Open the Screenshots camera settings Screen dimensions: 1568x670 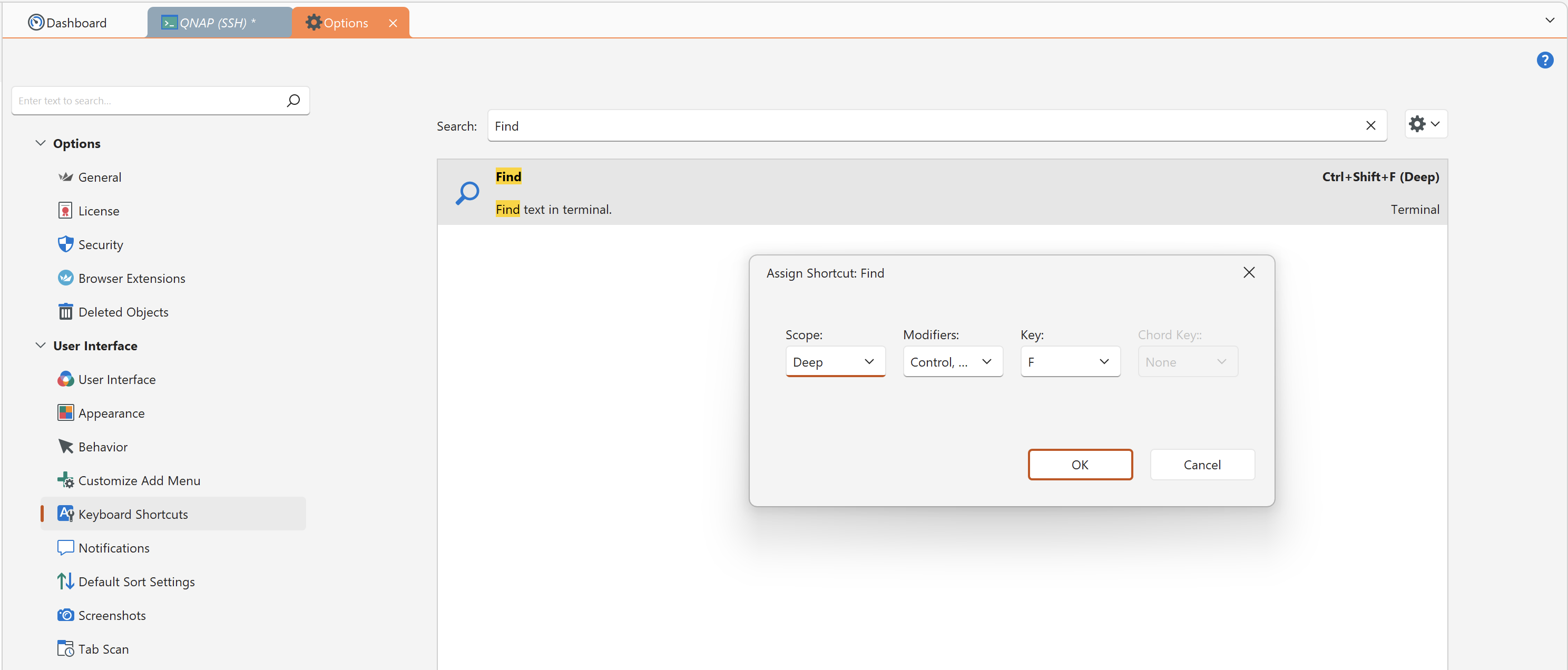112,615
